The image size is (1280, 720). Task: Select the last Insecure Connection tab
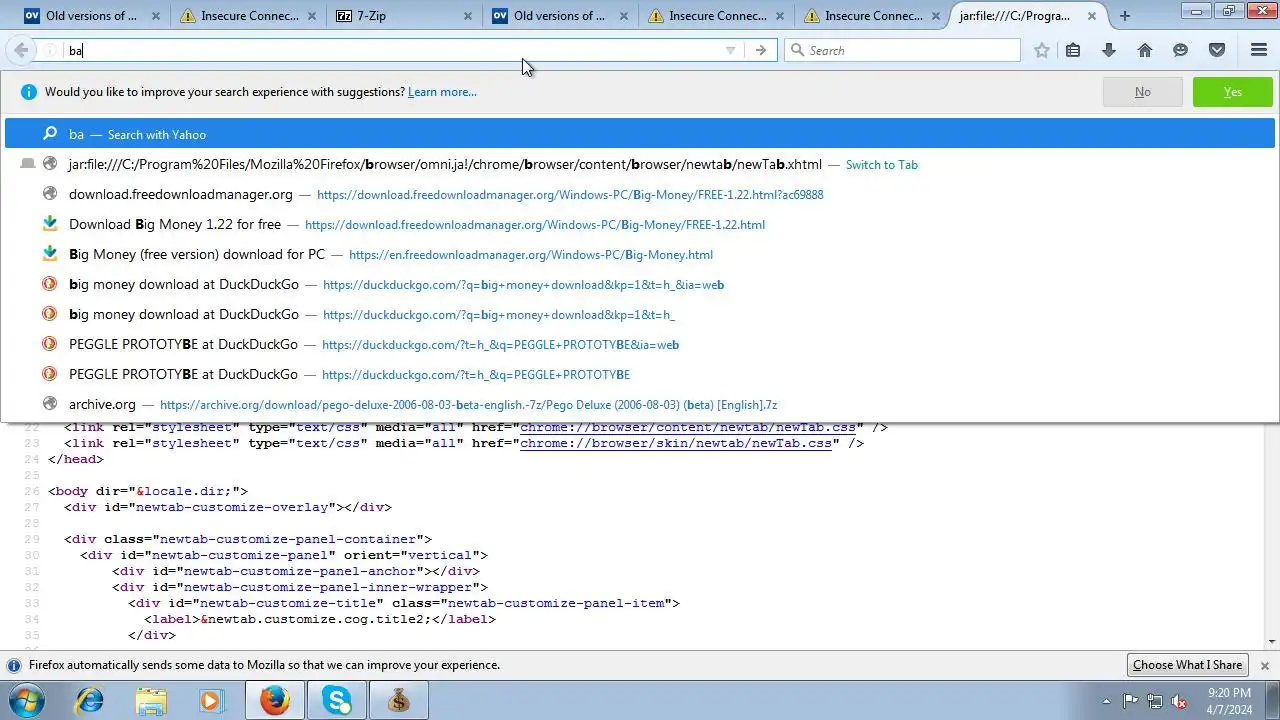click(872, 16)
